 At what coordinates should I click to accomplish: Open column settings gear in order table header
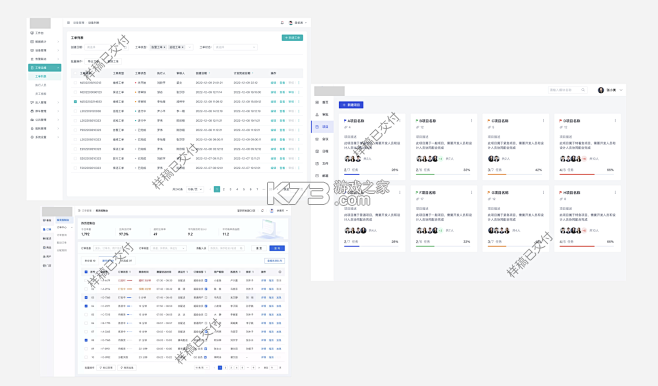pyautogui.click(x=279, y=272)
